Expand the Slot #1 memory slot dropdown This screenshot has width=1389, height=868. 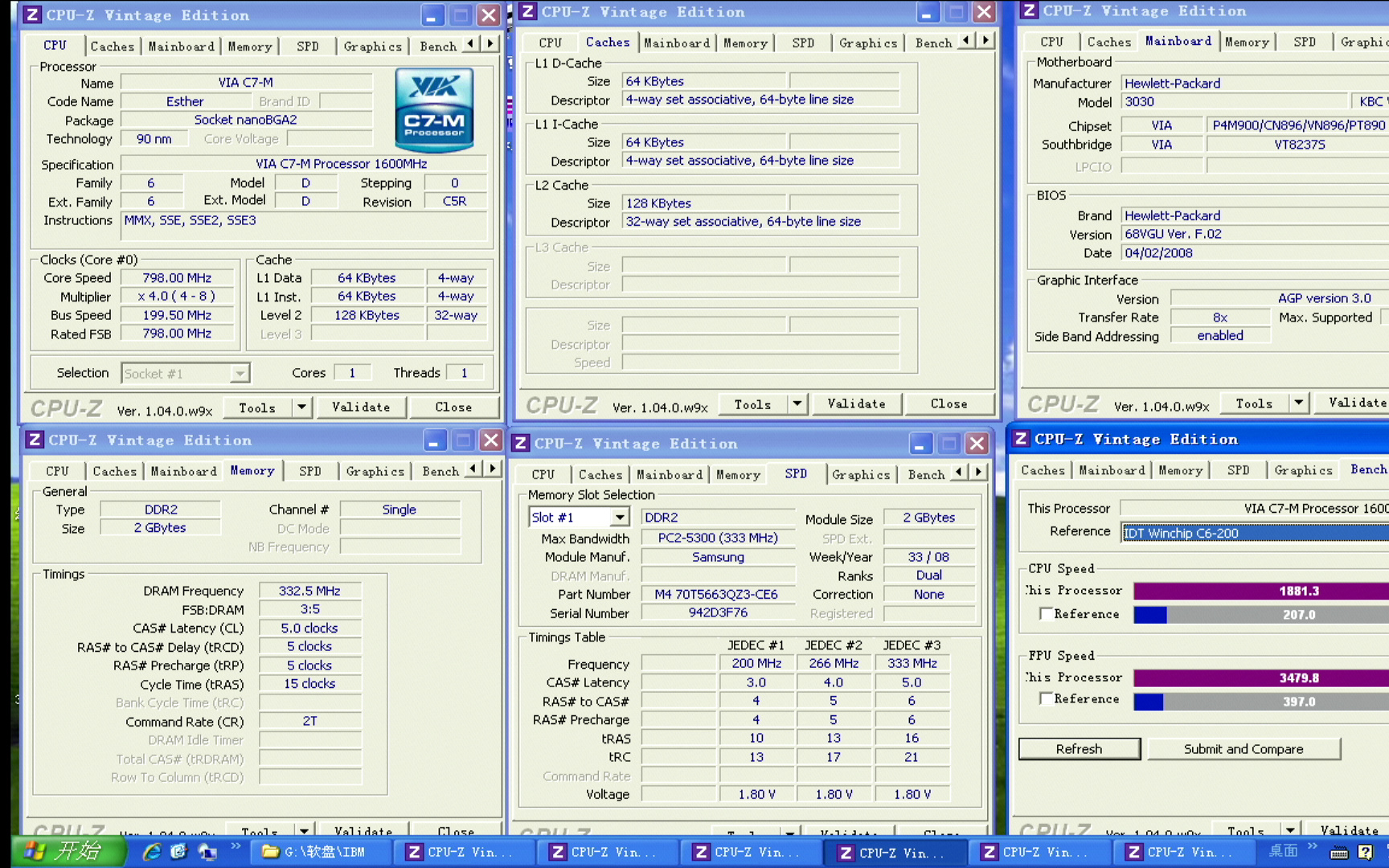click(x=620, y=518)
